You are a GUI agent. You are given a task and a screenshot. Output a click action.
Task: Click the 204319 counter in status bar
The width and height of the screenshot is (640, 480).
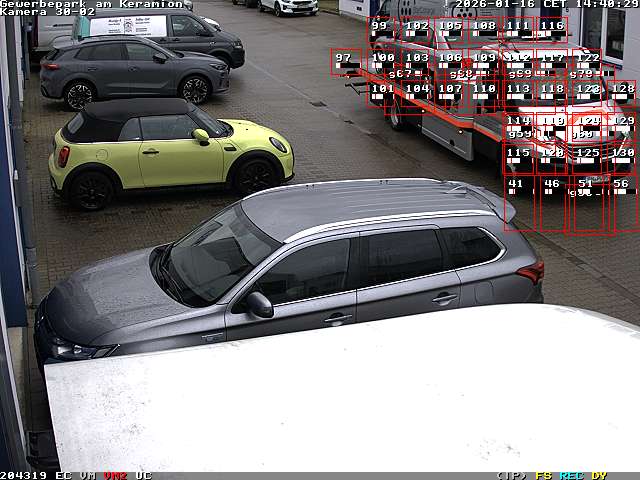pyautogui.click(x=24, y=475)
